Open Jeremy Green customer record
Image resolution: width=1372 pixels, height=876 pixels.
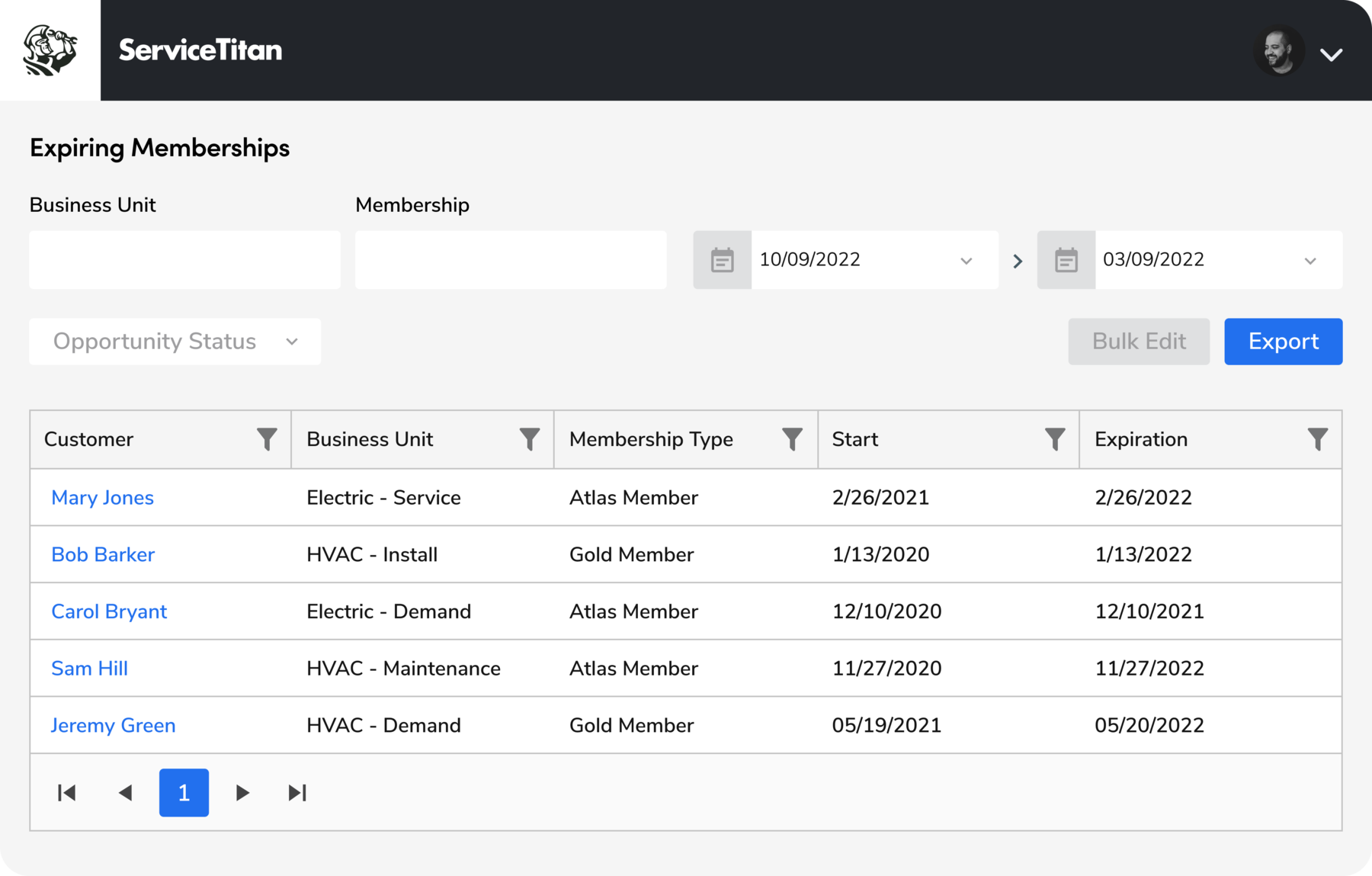click(113, 725)
